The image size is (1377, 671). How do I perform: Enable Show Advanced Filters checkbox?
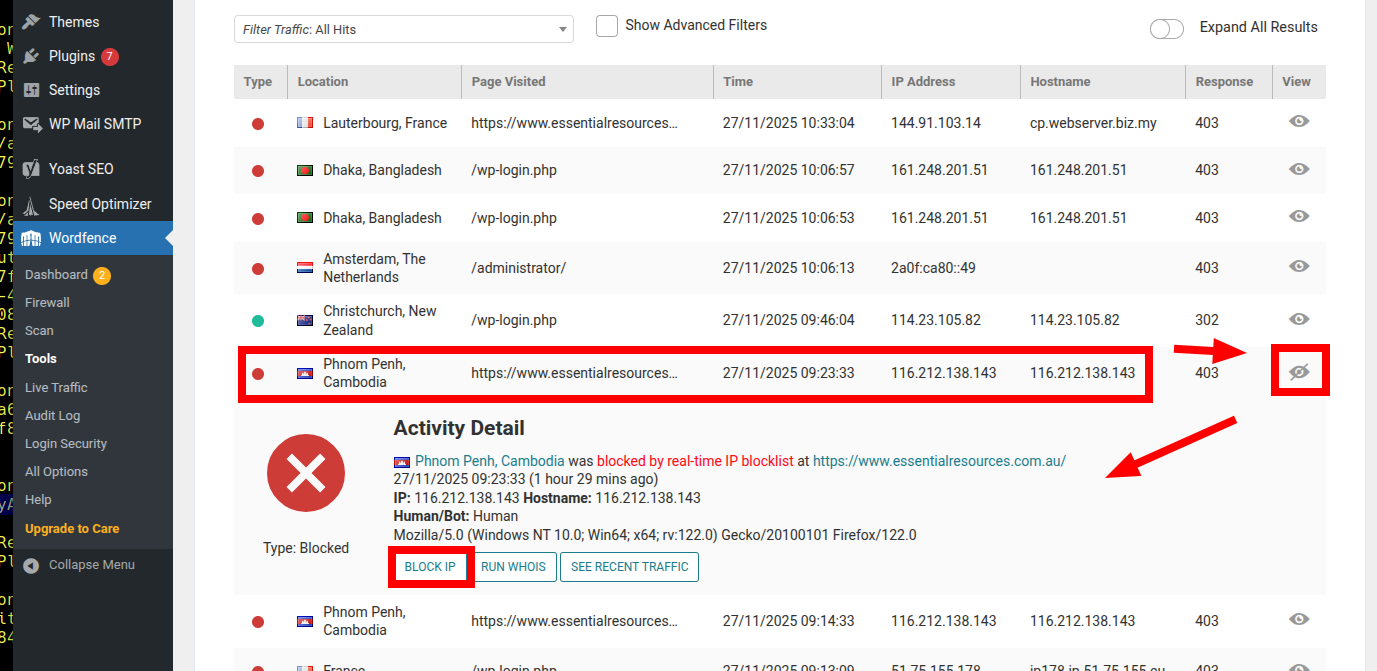(x=606, y=26)
